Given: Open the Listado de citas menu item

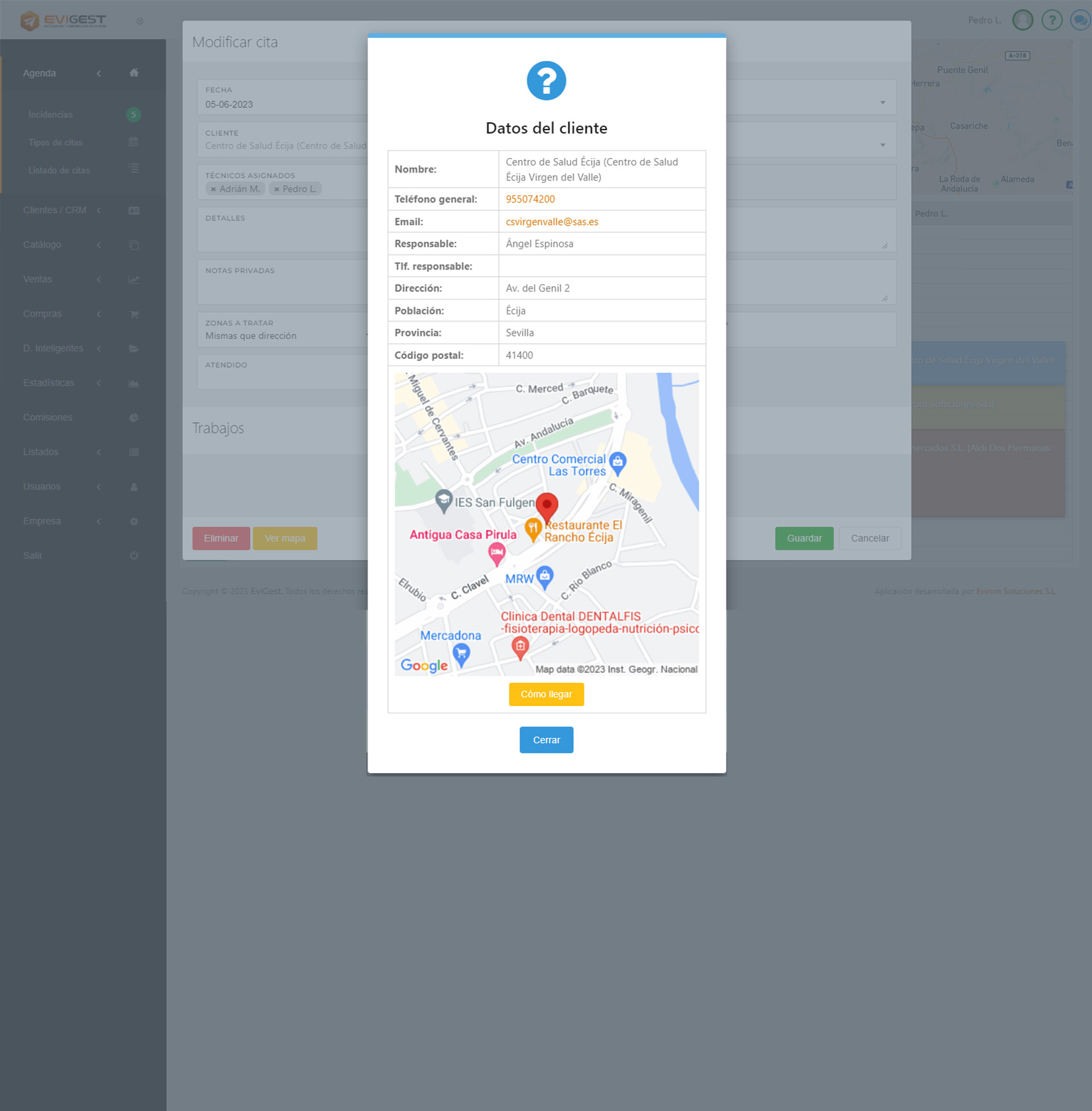Looking at the screenshot, I should click(59, 171).
